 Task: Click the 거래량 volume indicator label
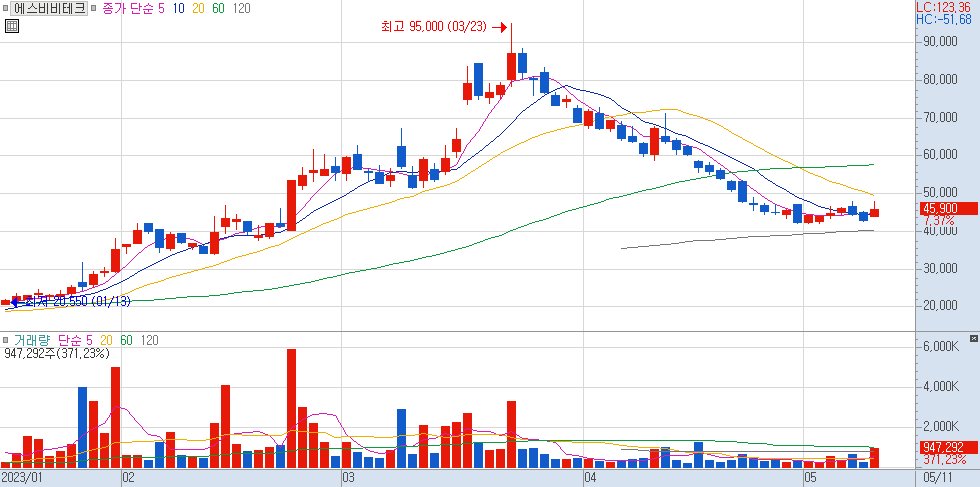(x=32, y=340)
